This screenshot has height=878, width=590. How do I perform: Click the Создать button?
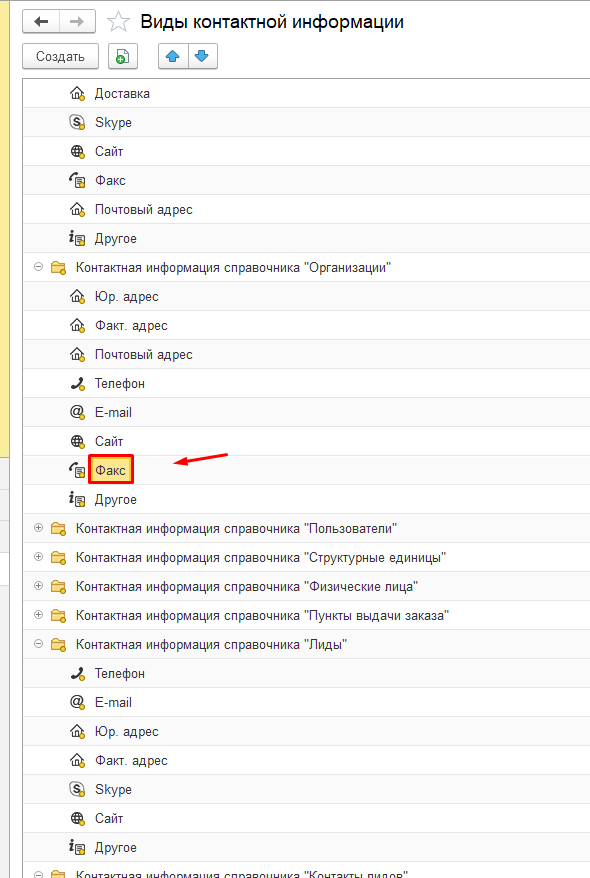[x=60, y=57]
